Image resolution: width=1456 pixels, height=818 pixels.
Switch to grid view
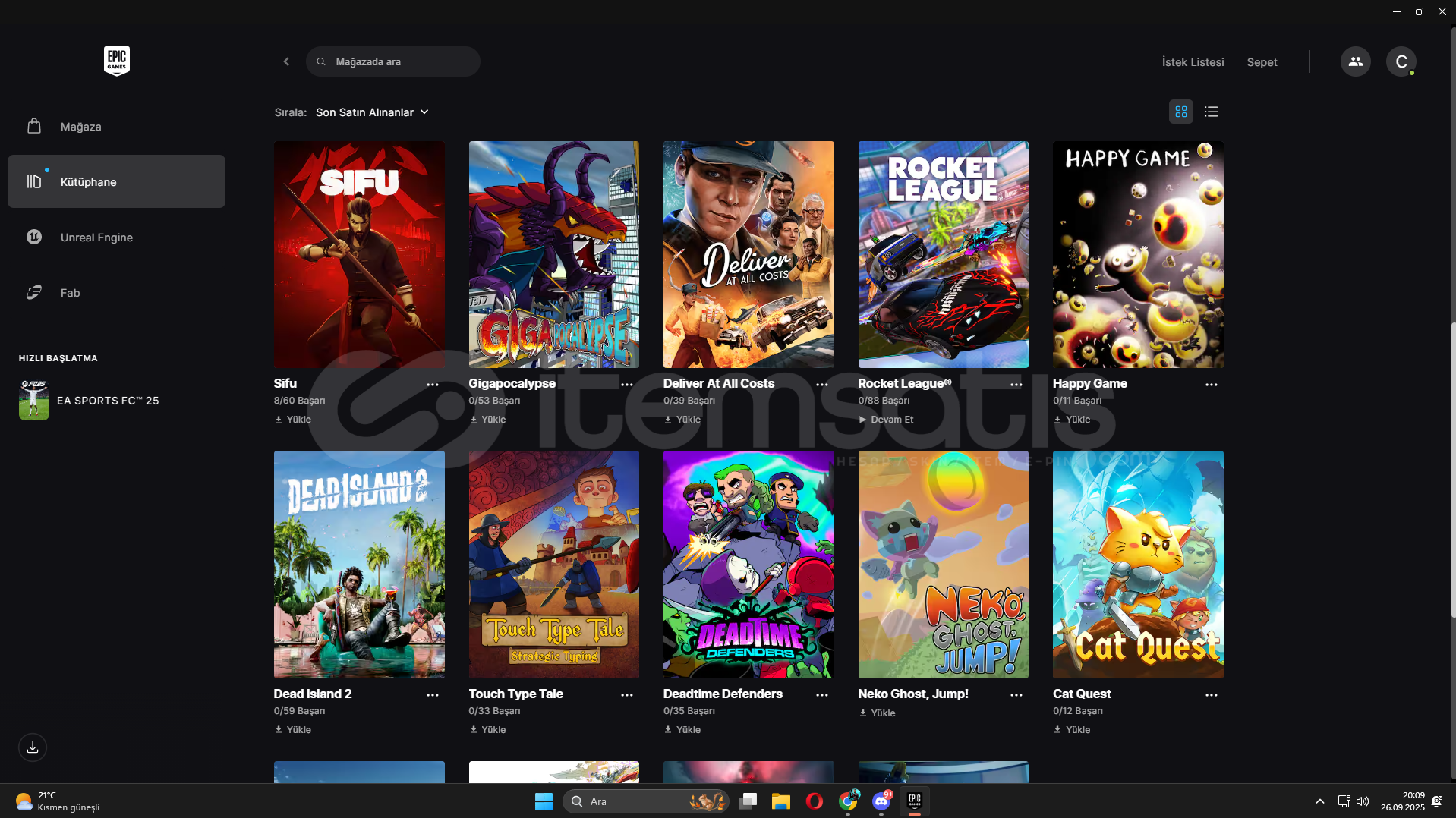point(1181,112)
